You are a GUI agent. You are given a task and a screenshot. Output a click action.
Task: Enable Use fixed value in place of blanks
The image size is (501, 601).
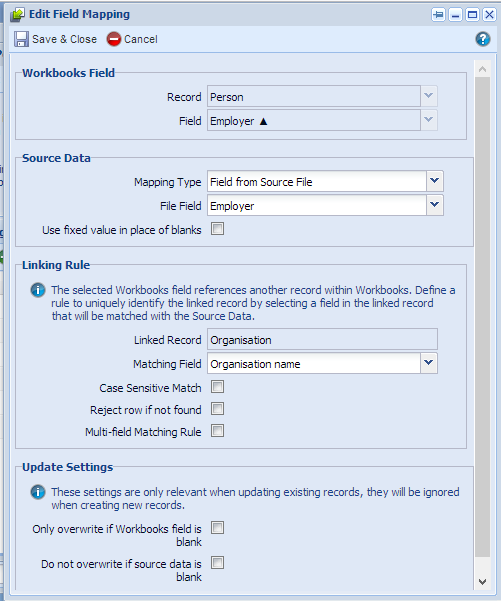coord(217,229)
